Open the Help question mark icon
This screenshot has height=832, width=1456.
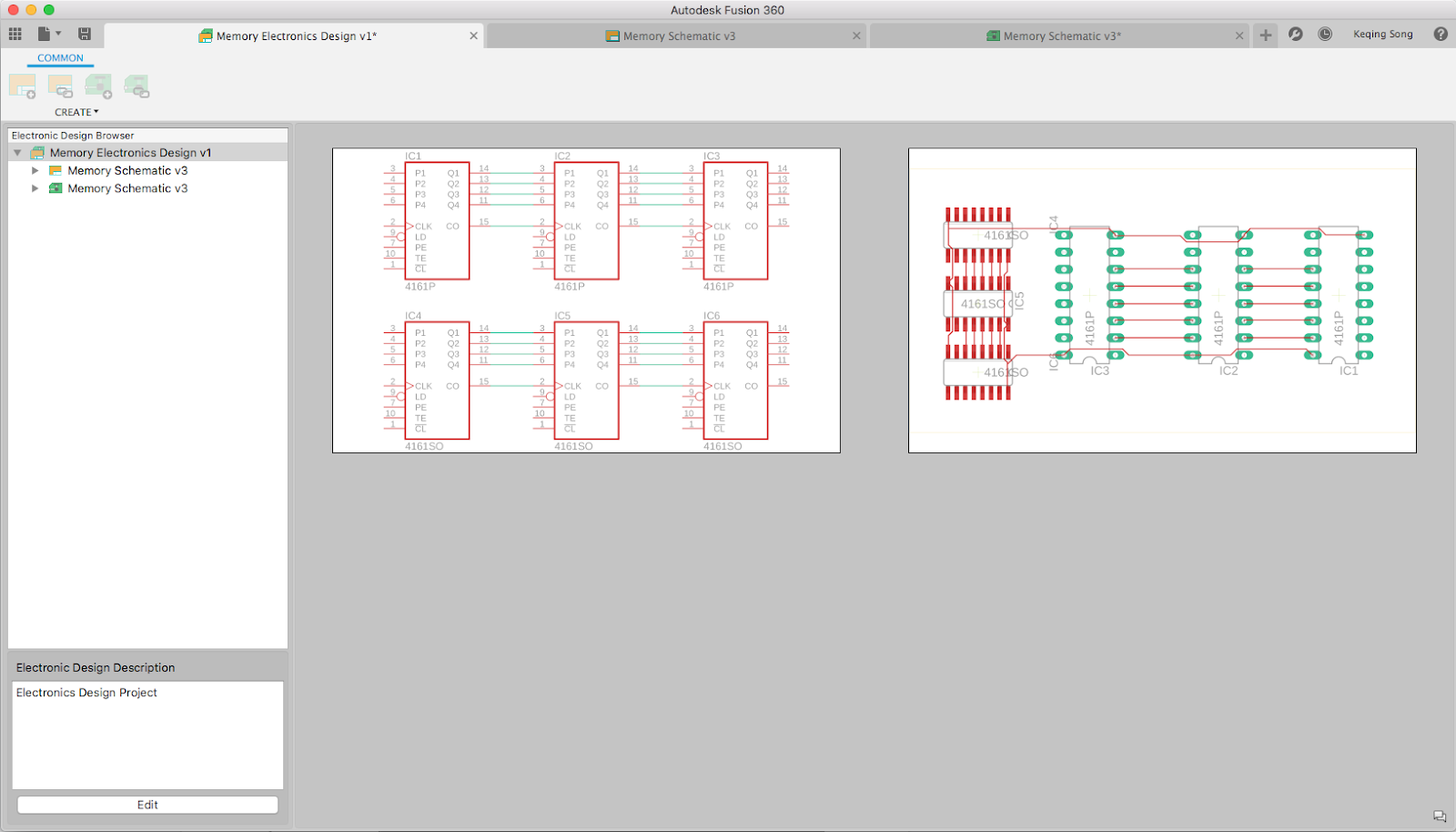1441,35
